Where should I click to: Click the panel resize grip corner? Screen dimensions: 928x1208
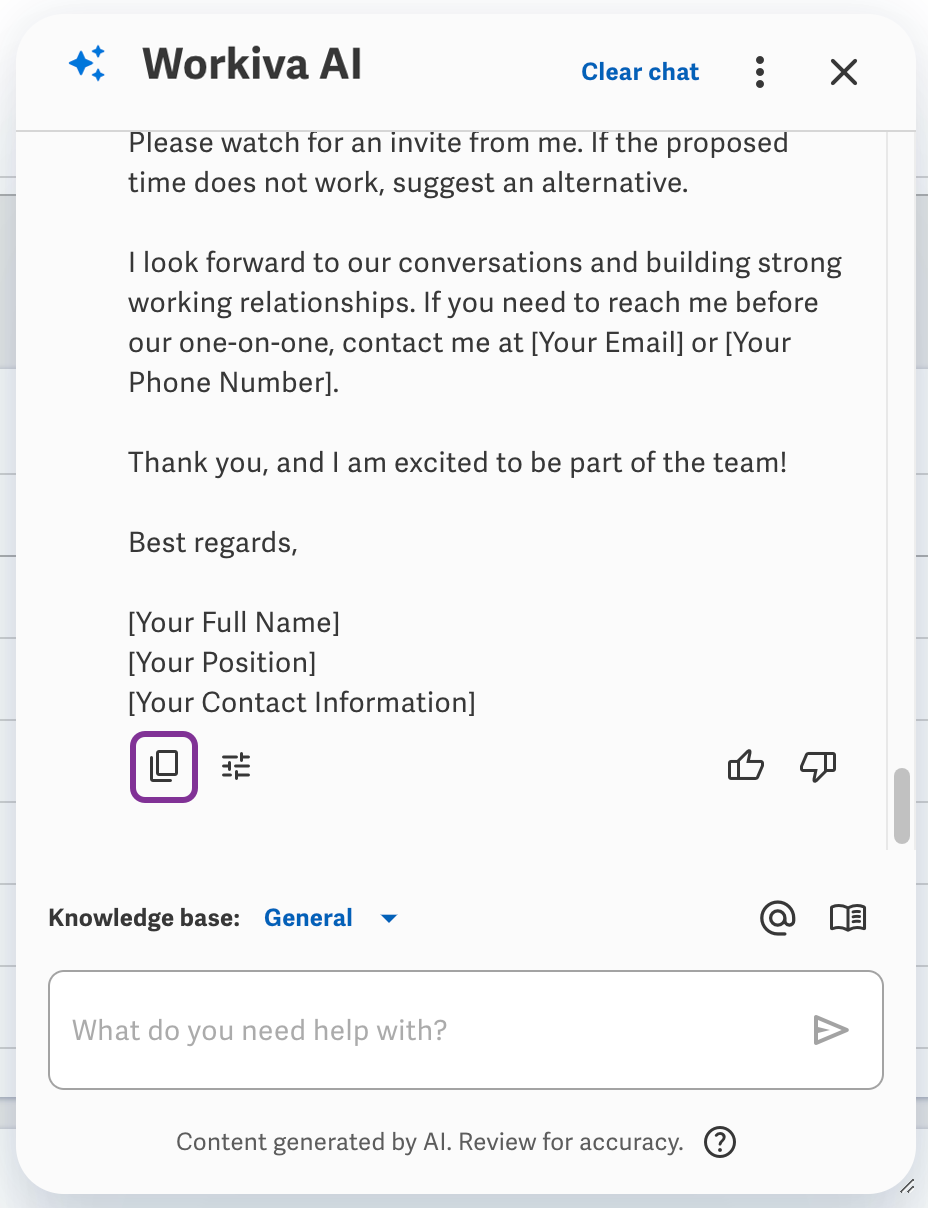pyautogui.click(x=907, y=1186)
